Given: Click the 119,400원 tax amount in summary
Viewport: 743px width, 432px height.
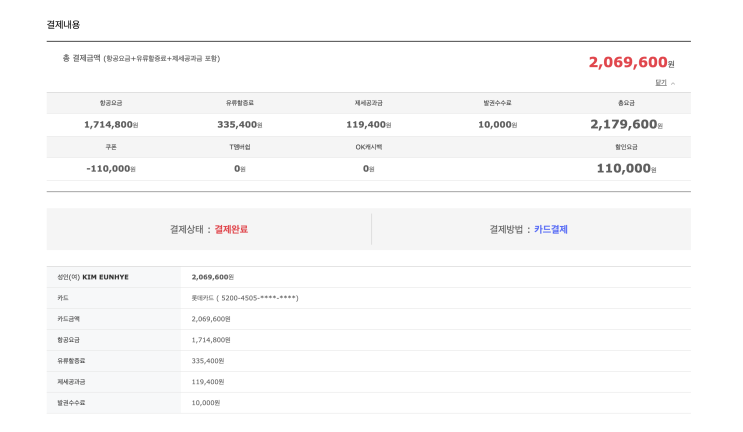Looking at the screenshot, I should tap(369, 125).
